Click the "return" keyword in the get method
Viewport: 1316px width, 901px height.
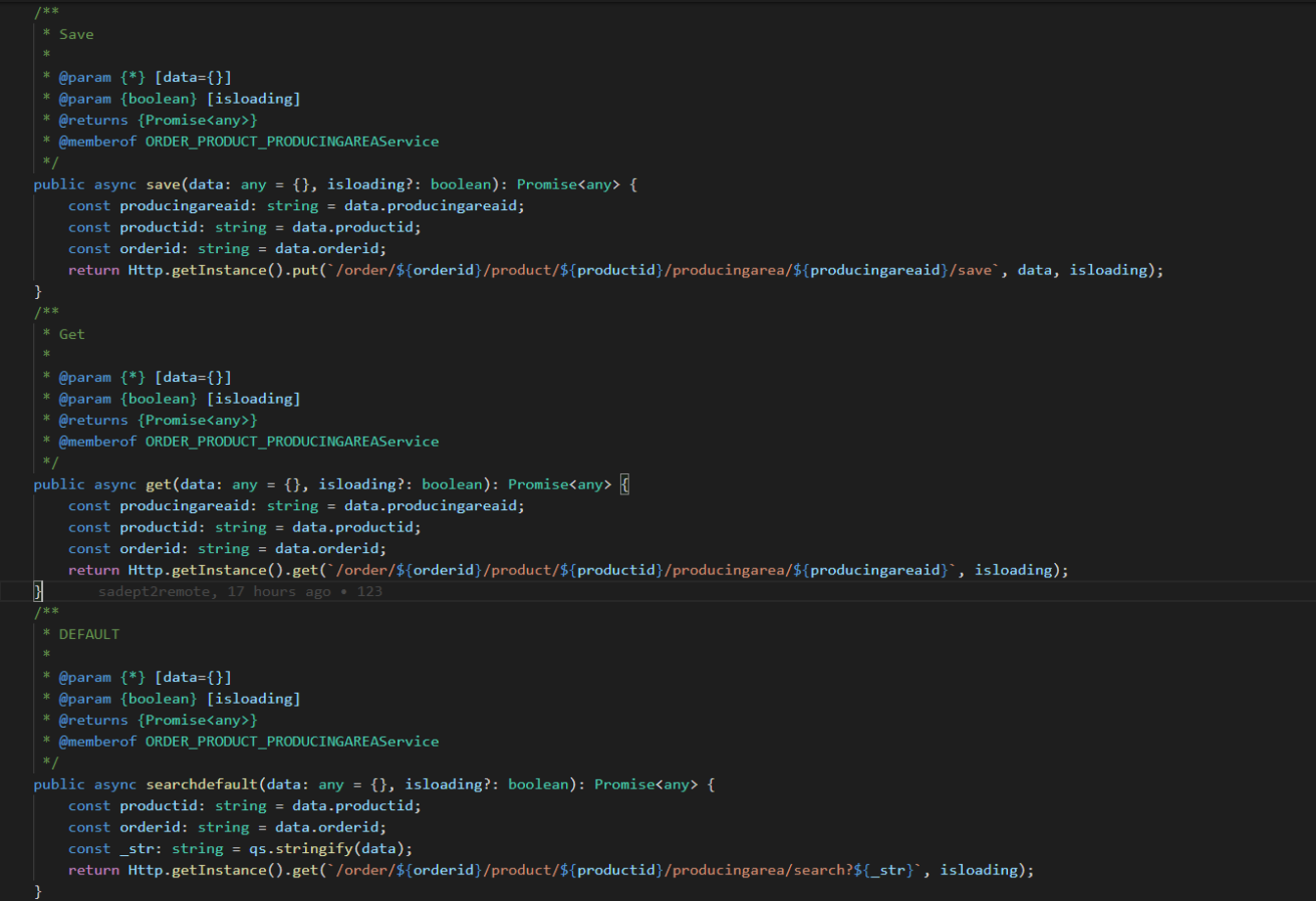tap(94, 571)
